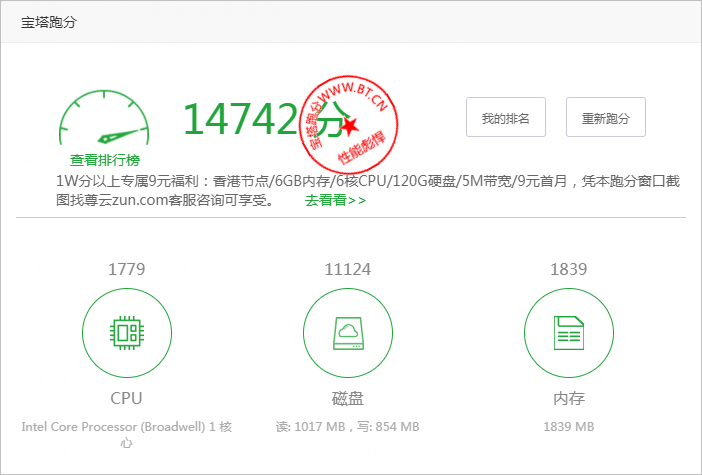702x475 pixels.
Task: Click the disk read 1017 MB write text
Action: pos(347,427)
